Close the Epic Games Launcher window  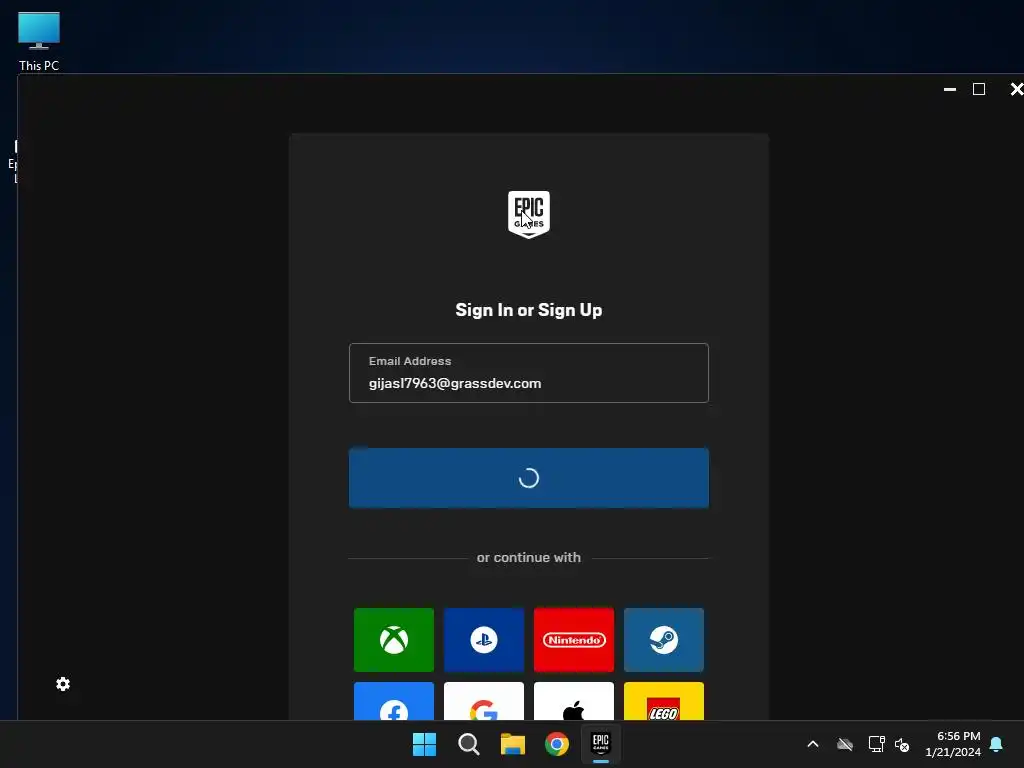(x=1016, y=89)
